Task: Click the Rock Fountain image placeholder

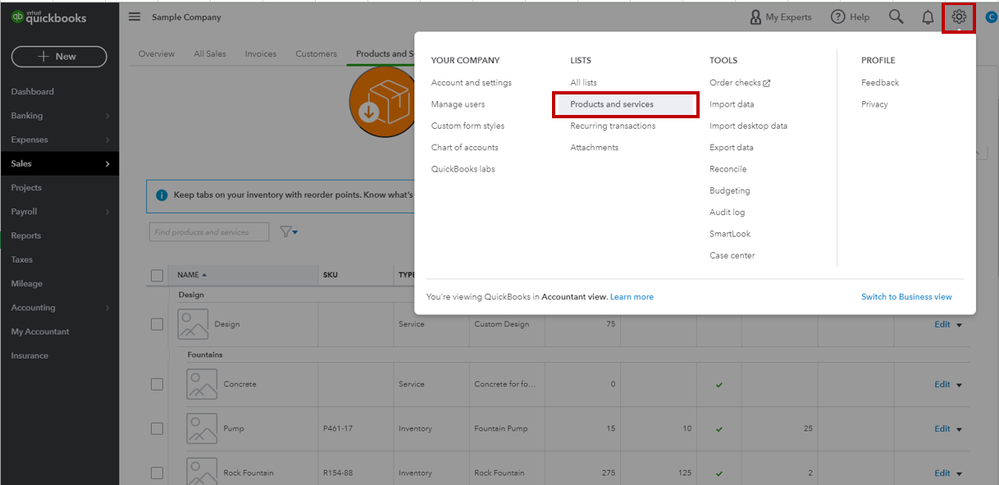Action: click(202, 472)
